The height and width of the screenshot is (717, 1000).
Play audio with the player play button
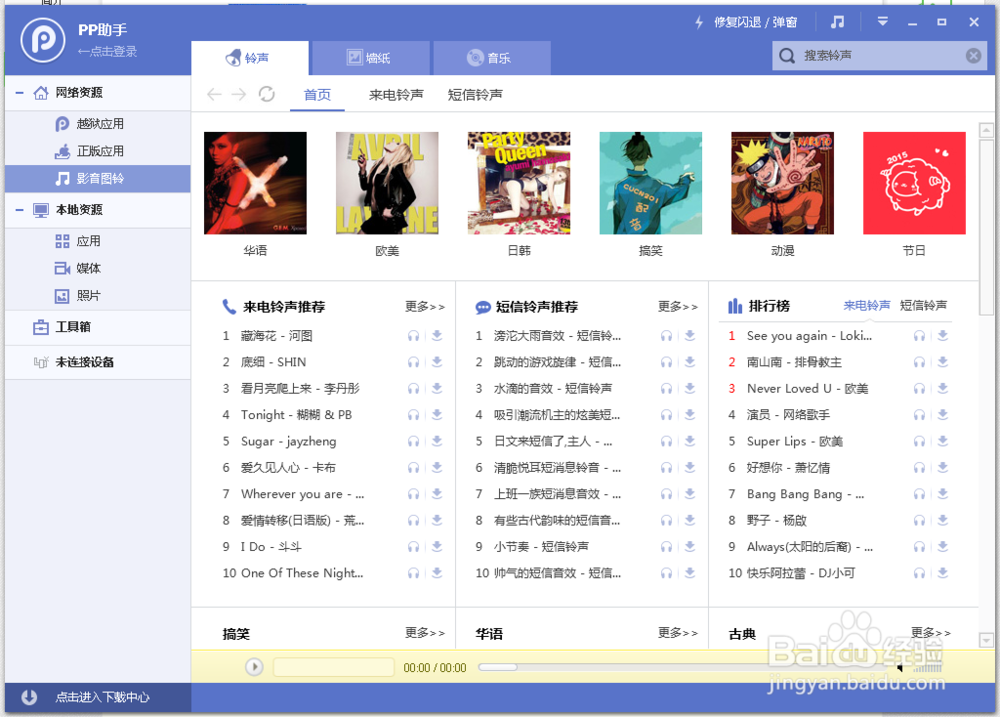tap(254, 667)
